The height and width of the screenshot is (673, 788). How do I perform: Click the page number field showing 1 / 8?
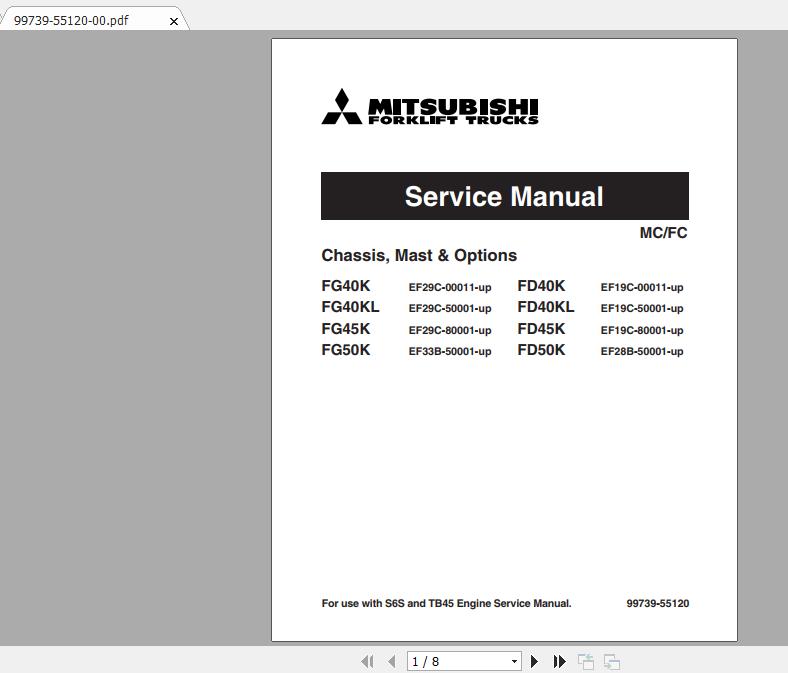(x=464, y=661)
